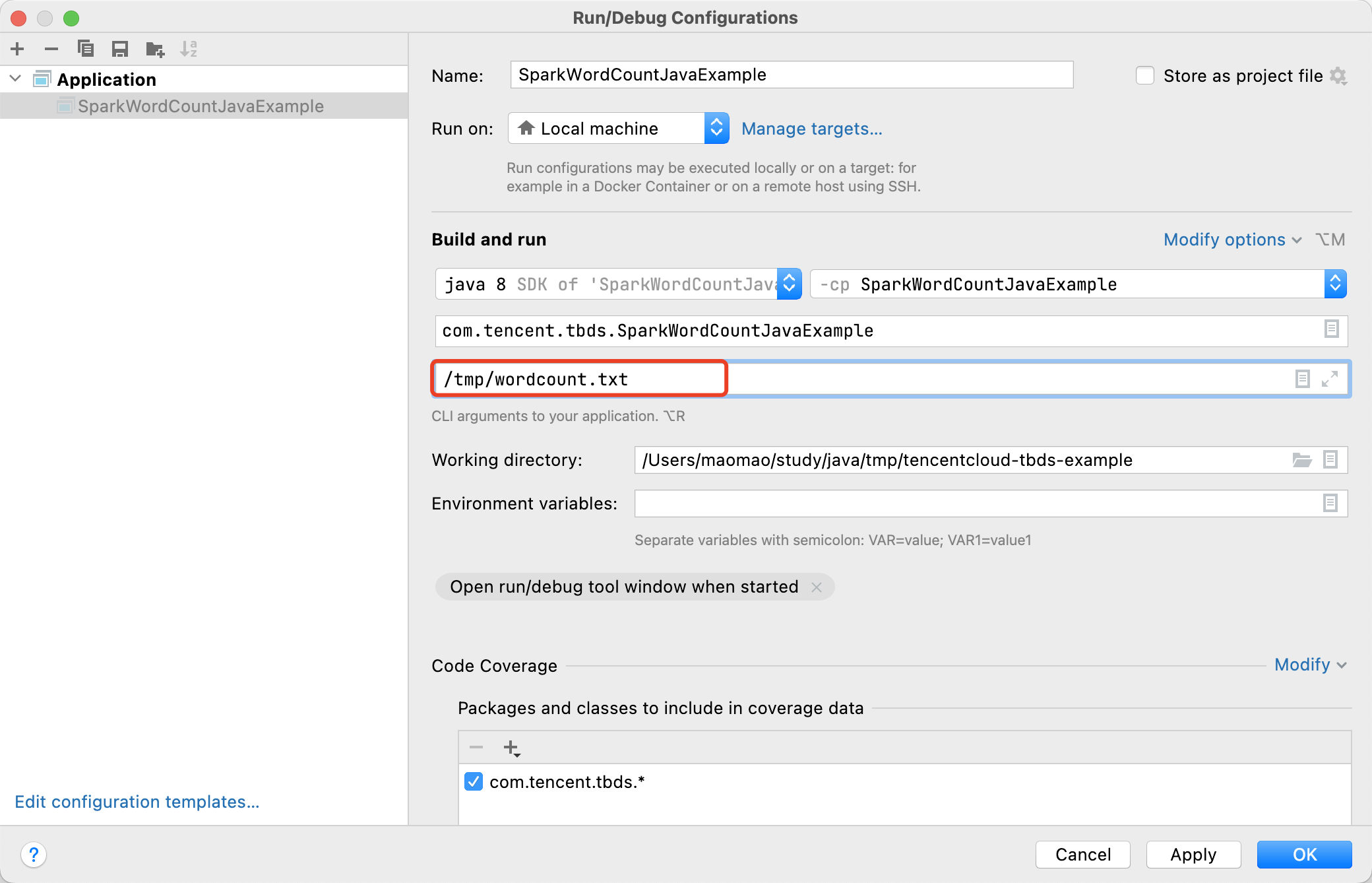
Task: Uncheck the com.tencent.tbds.* coverage checkbox
Action: coord(474,782)
